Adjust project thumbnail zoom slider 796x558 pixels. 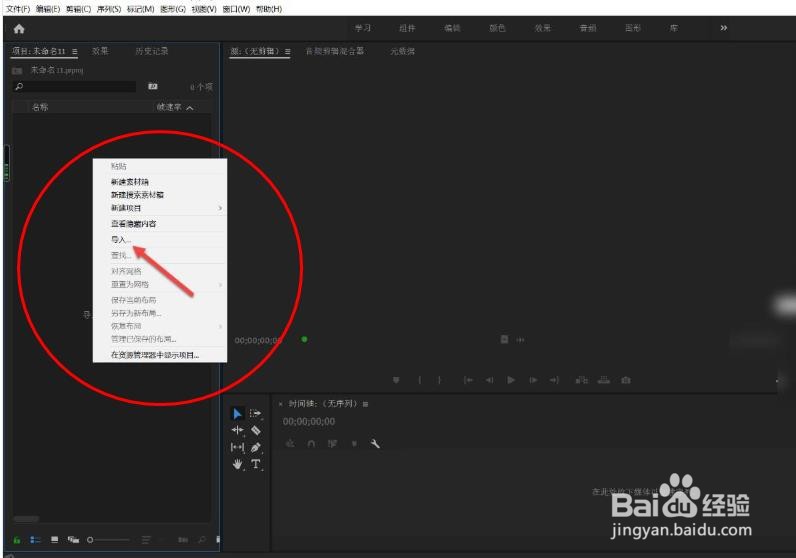[108, 540]
